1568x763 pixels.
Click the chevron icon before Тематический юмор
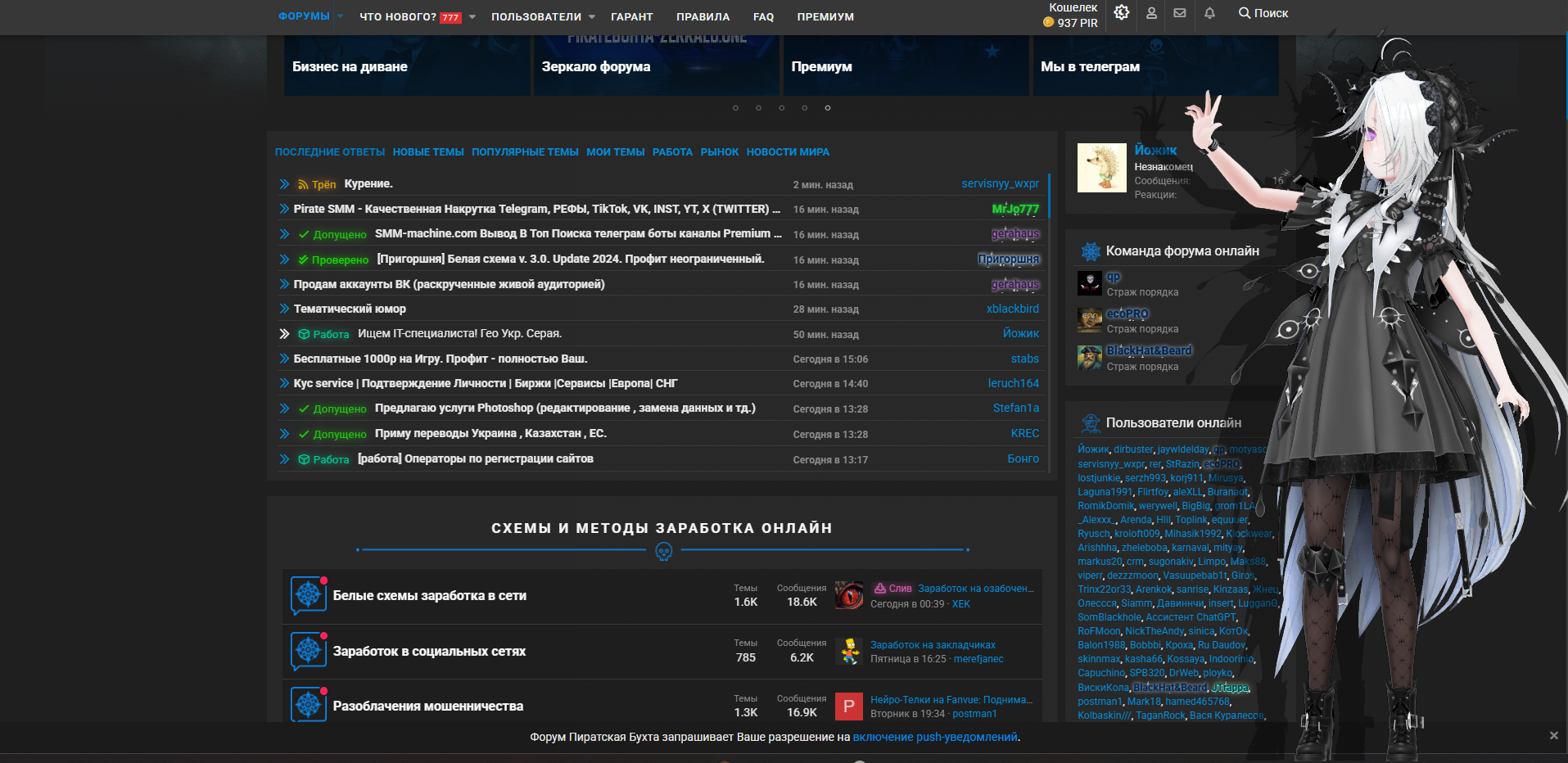284,309
